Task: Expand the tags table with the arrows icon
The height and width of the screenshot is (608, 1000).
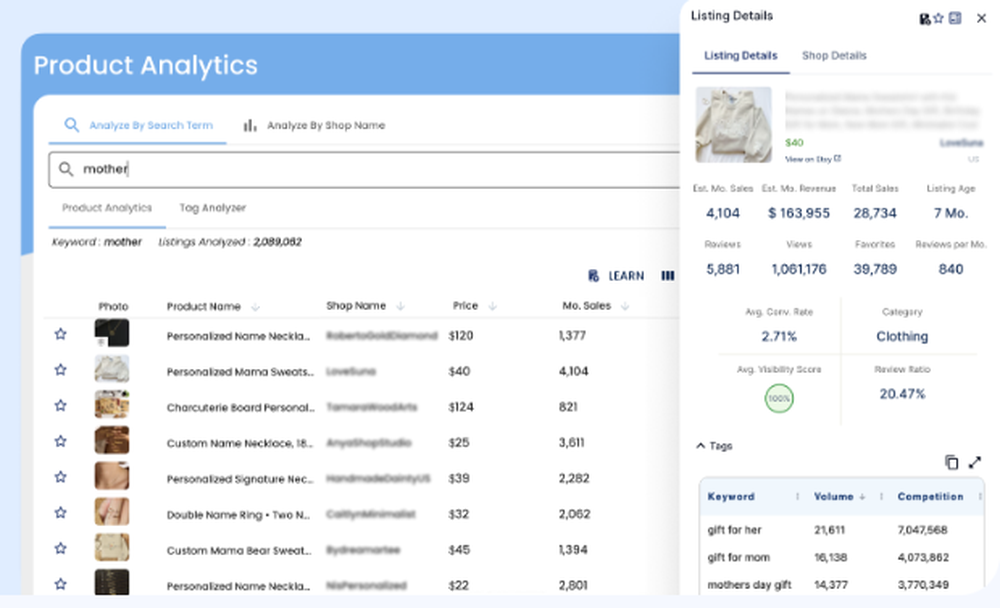Action: coord(974,463)
